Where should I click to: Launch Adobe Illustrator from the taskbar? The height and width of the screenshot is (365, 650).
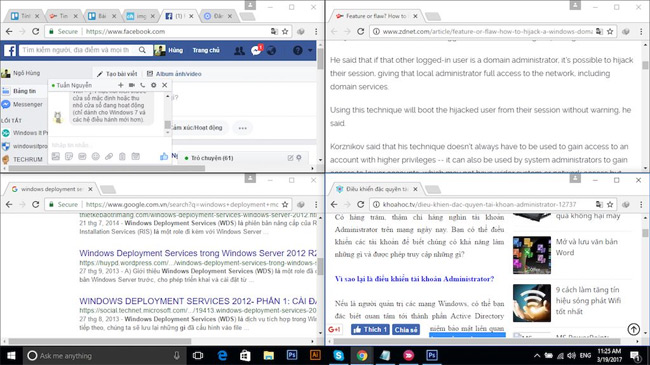315,355
